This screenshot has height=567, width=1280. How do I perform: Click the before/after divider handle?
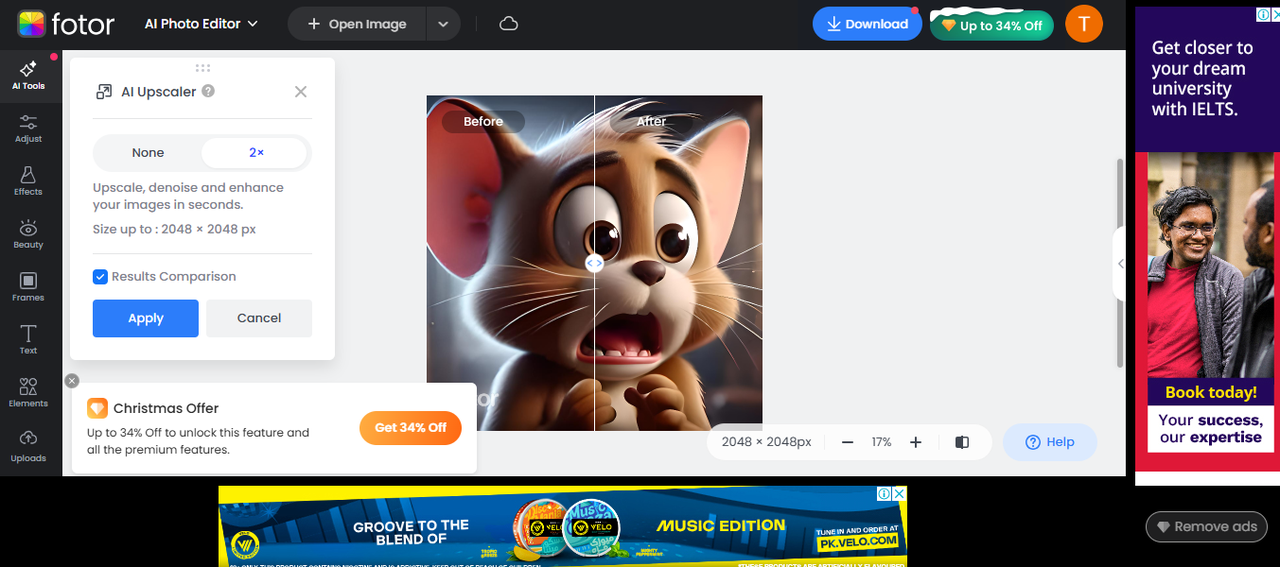click(594, 263)
